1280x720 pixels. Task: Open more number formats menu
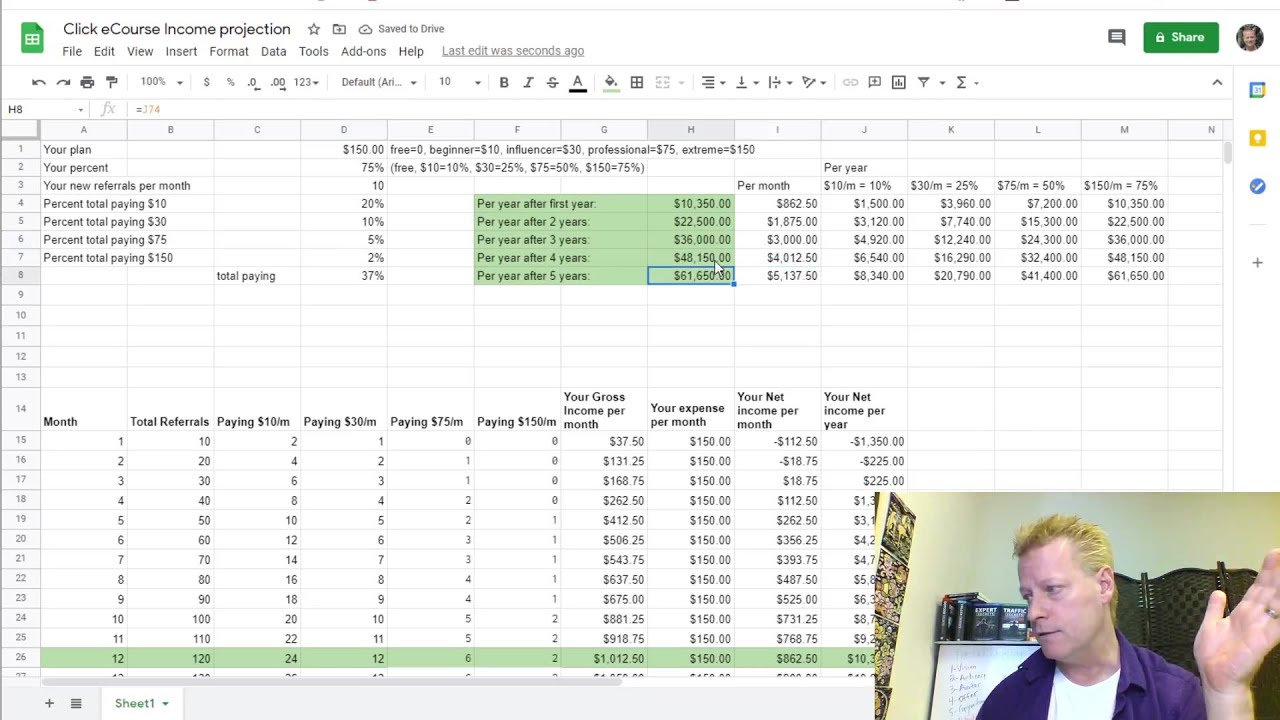point(306,82)
